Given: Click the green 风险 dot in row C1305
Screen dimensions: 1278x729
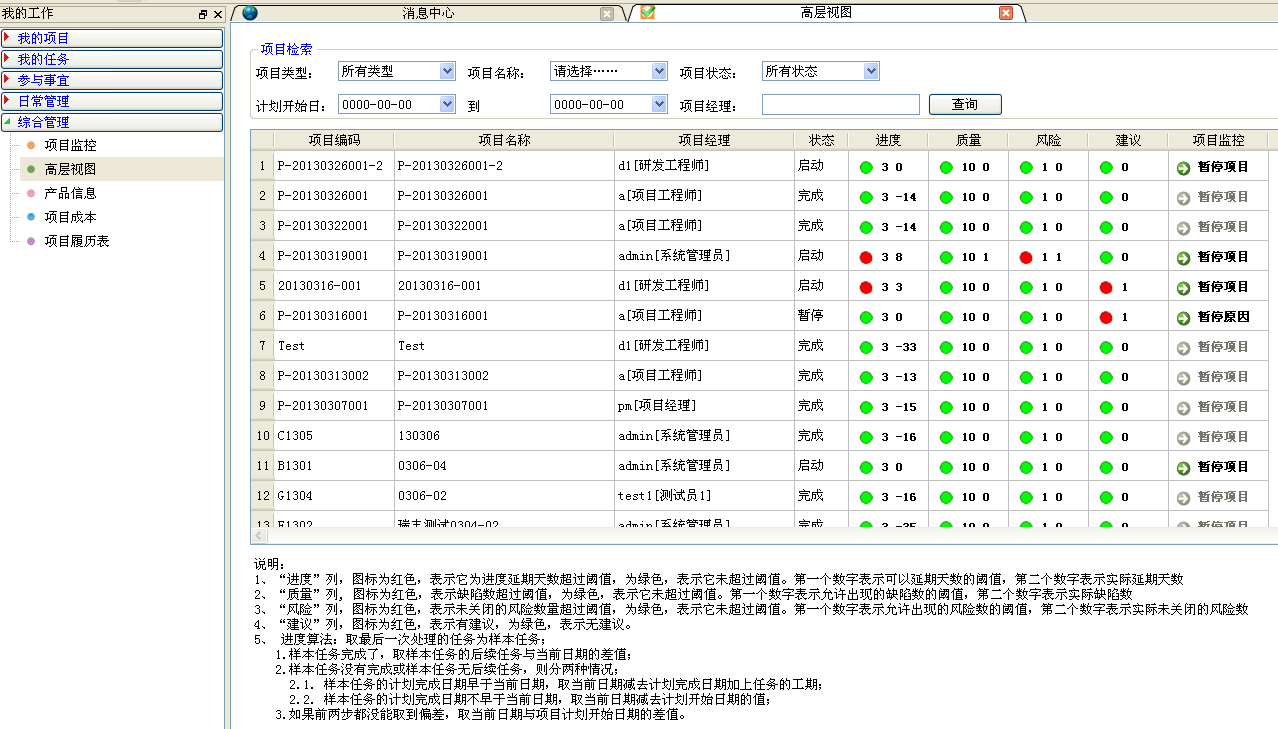Looking at the screenshot, I should 1026,437.
